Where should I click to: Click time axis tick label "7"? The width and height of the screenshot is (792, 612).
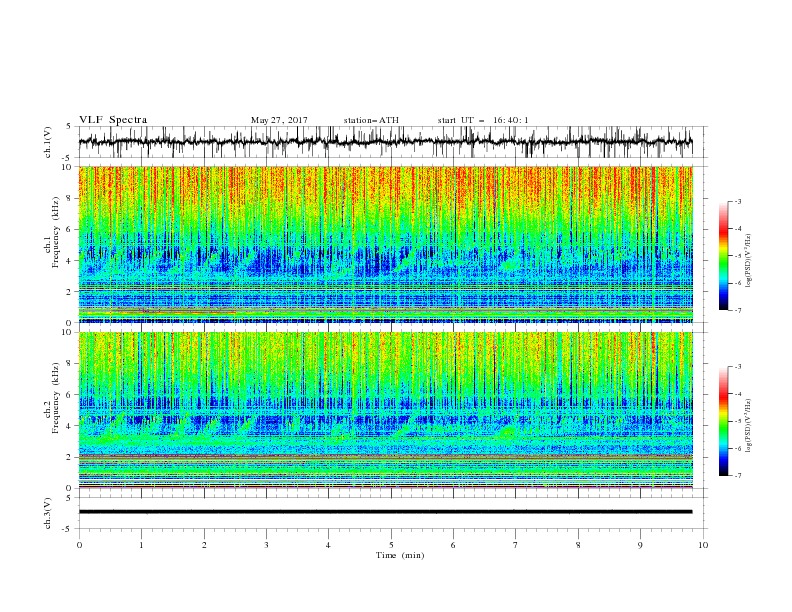click(515, 545)
